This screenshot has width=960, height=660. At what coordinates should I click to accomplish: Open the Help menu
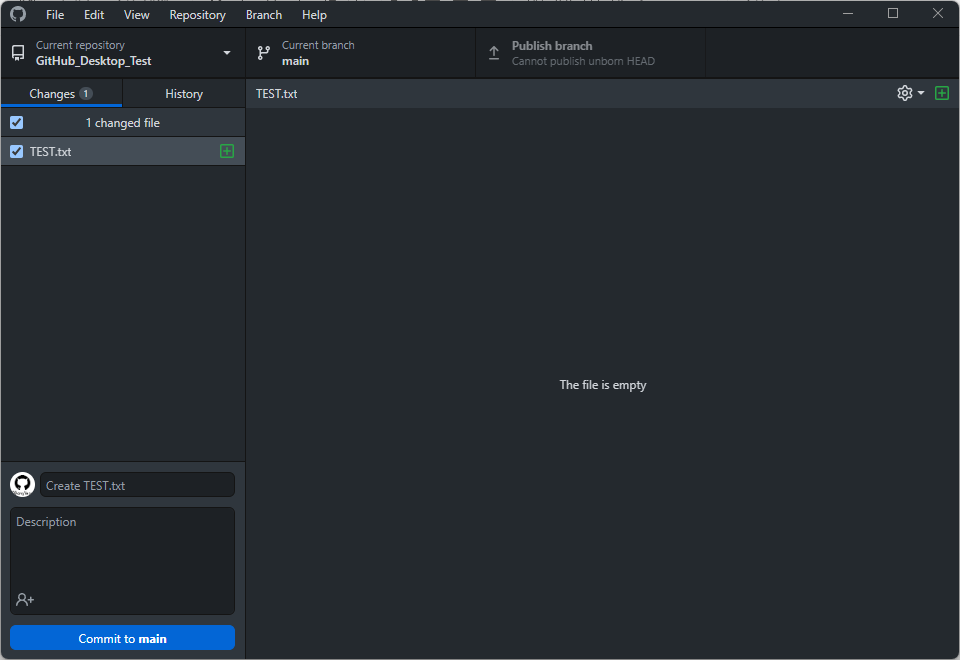point(314,15)
